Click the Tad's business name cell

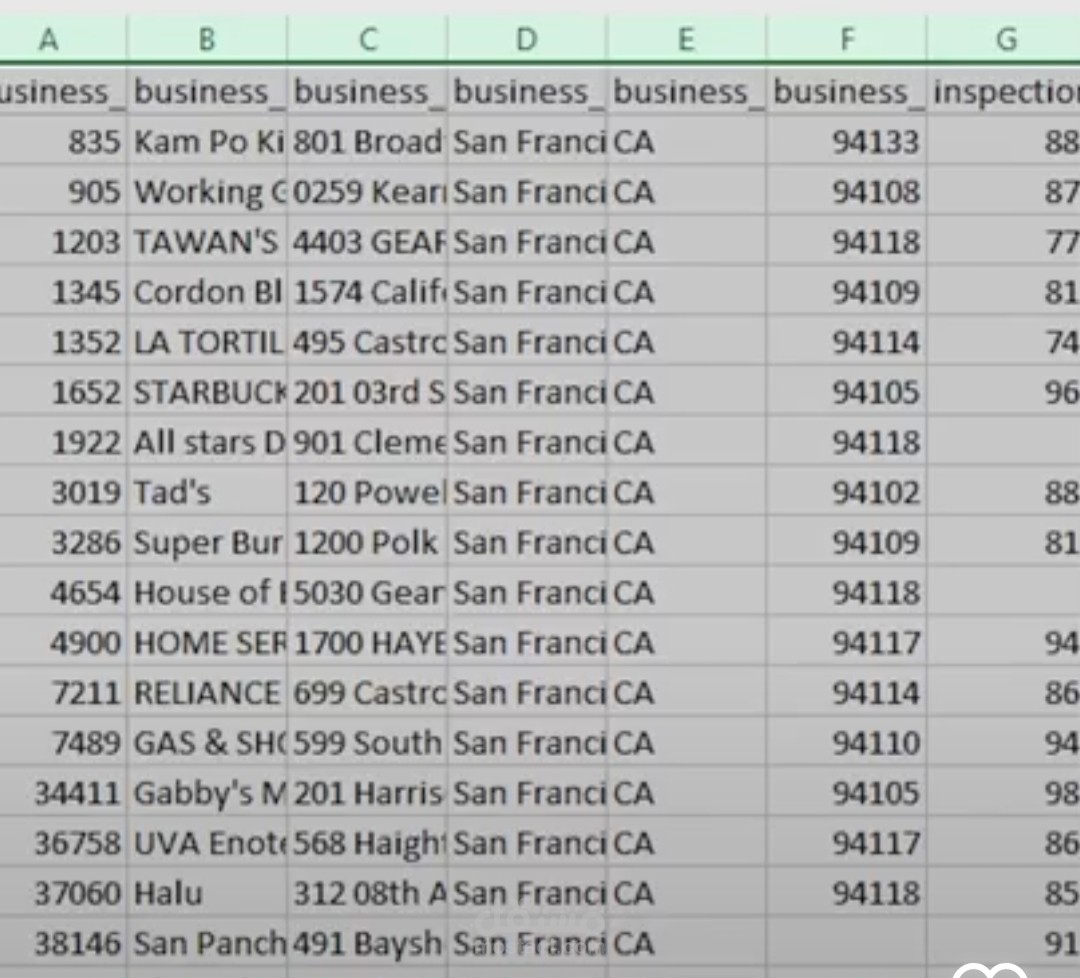point(206,492)
